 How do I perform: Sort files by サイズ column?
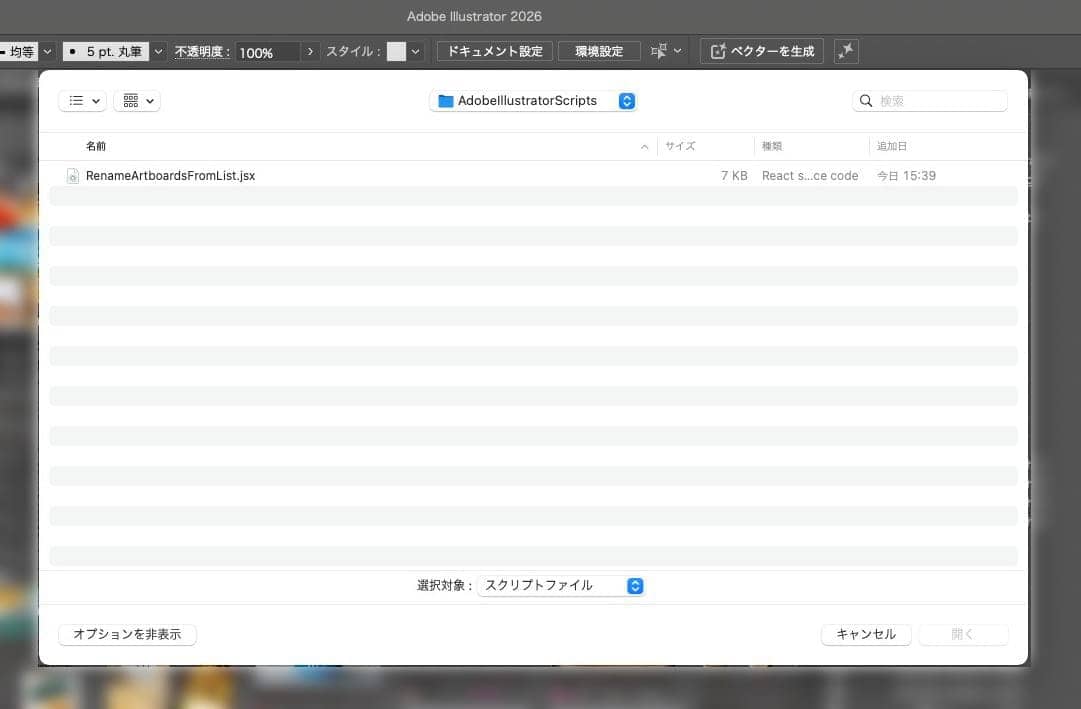pos(680,146)
